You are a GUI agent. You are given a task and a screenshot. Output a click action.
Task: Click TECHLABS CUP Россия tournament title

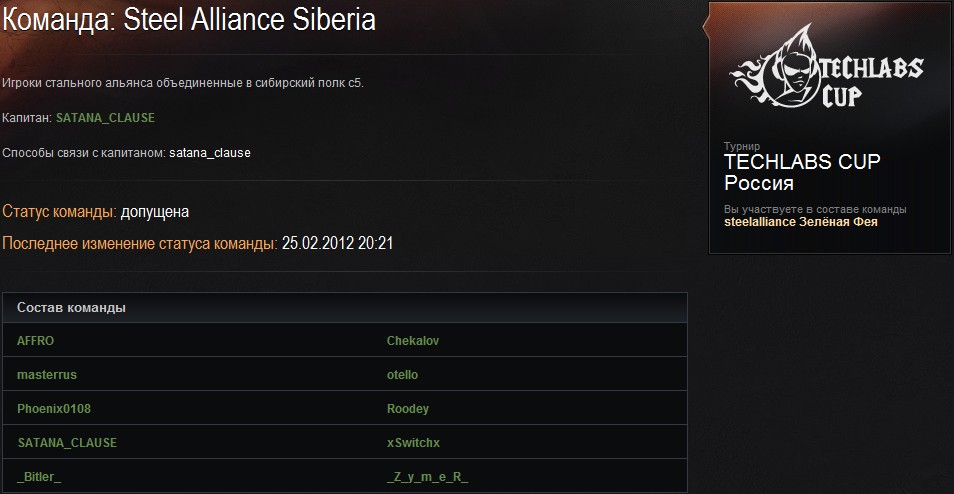coord(802,172)
